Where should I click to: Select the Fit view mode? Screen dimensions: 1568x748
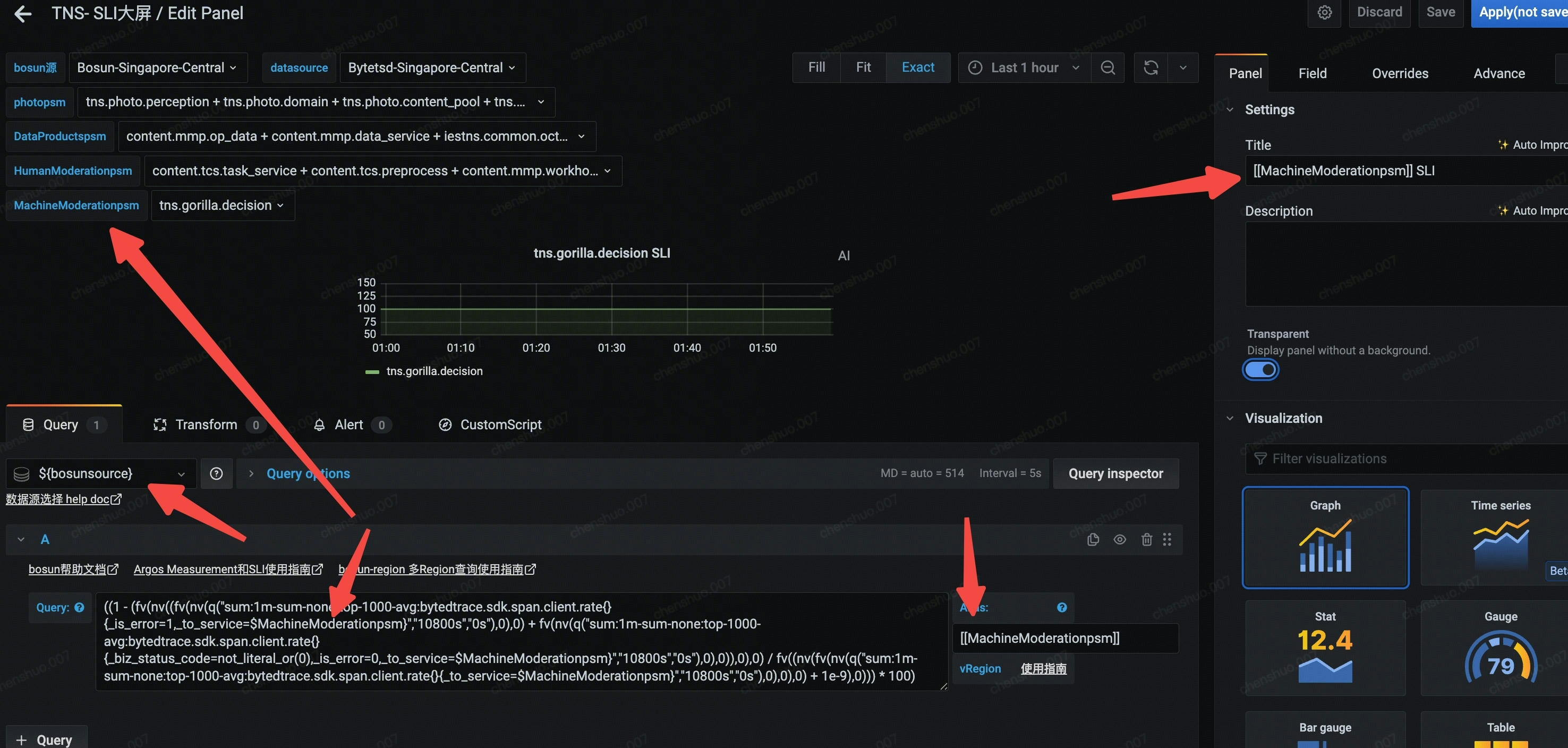[863, 67]
